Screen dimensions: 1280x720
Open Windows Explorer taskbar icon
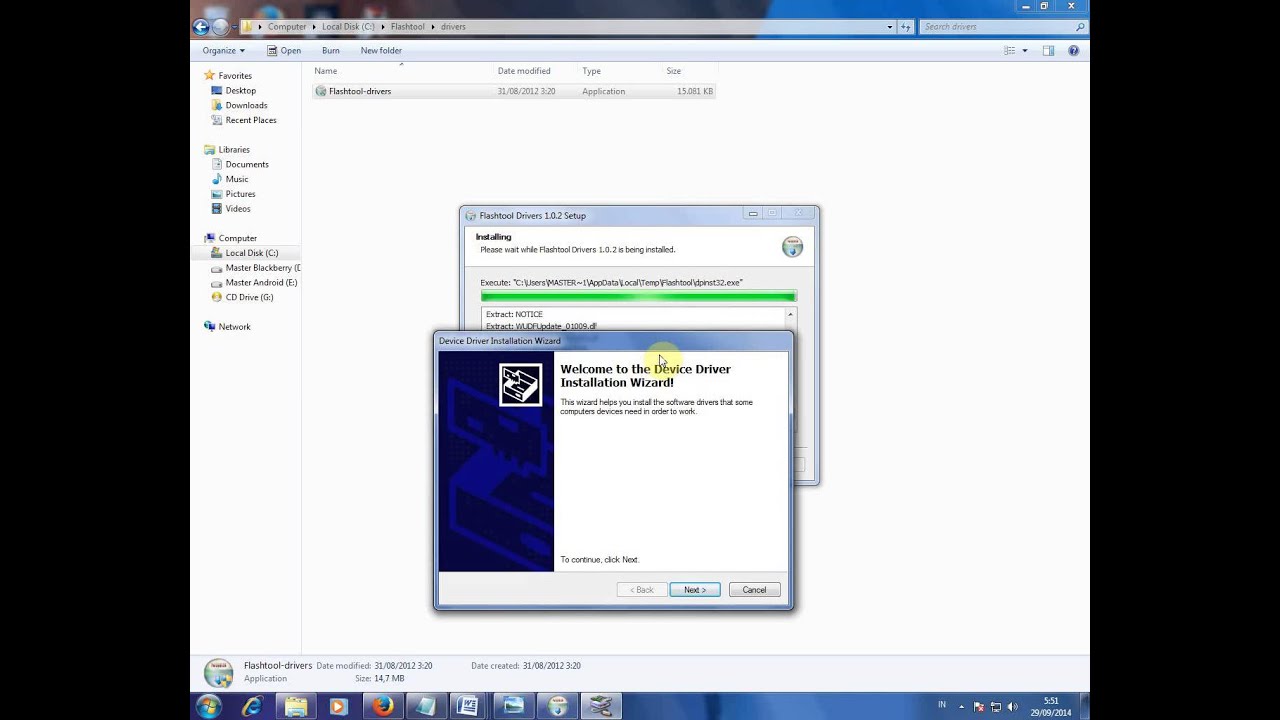296,706
